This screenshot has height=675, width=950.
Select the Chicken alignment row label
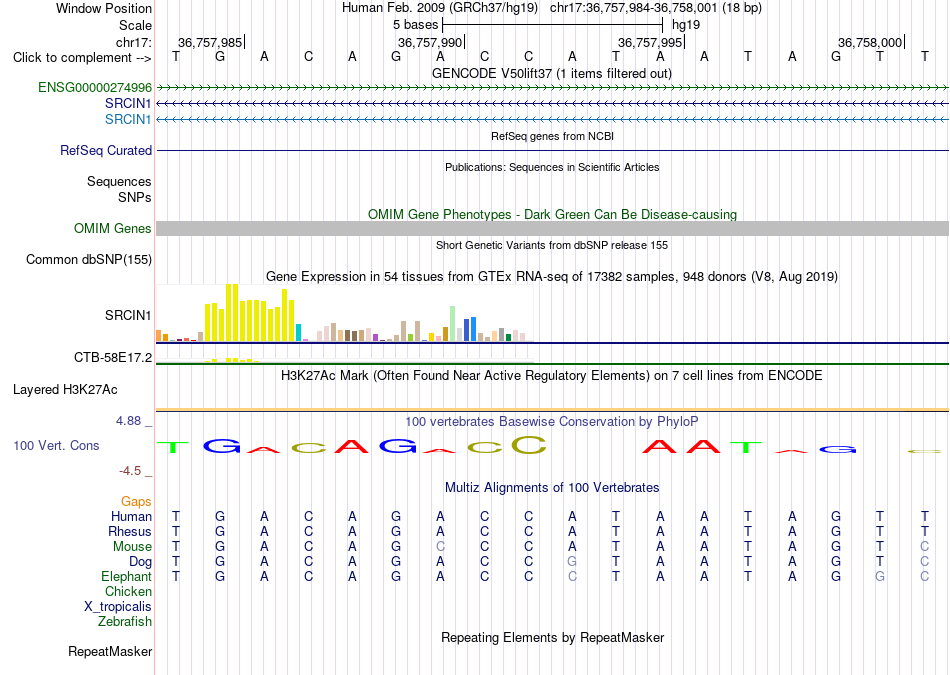tap(128, 591)
